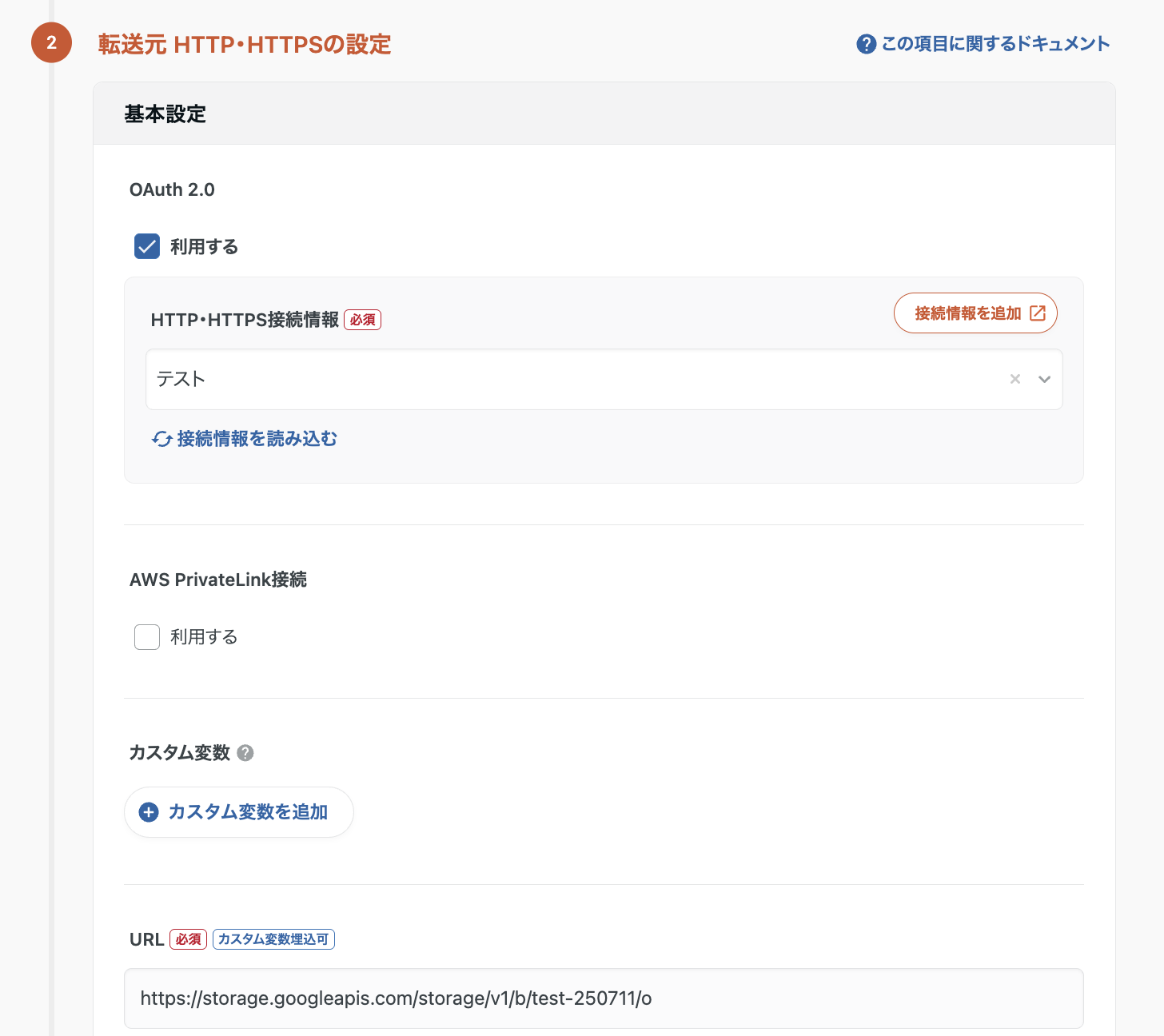Toggle the OAuth 2.0 利用する checkbox off

[x=147, y=246]
